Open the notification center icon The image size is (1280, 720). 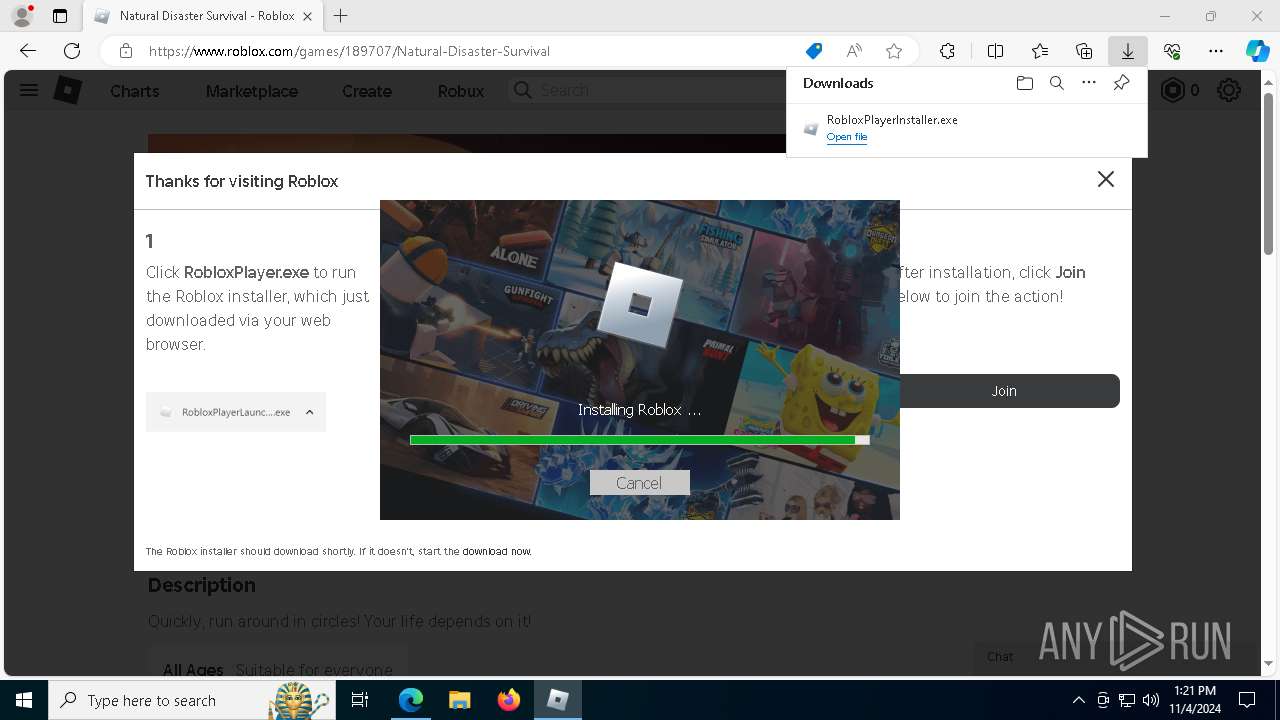coord(1247,700)
